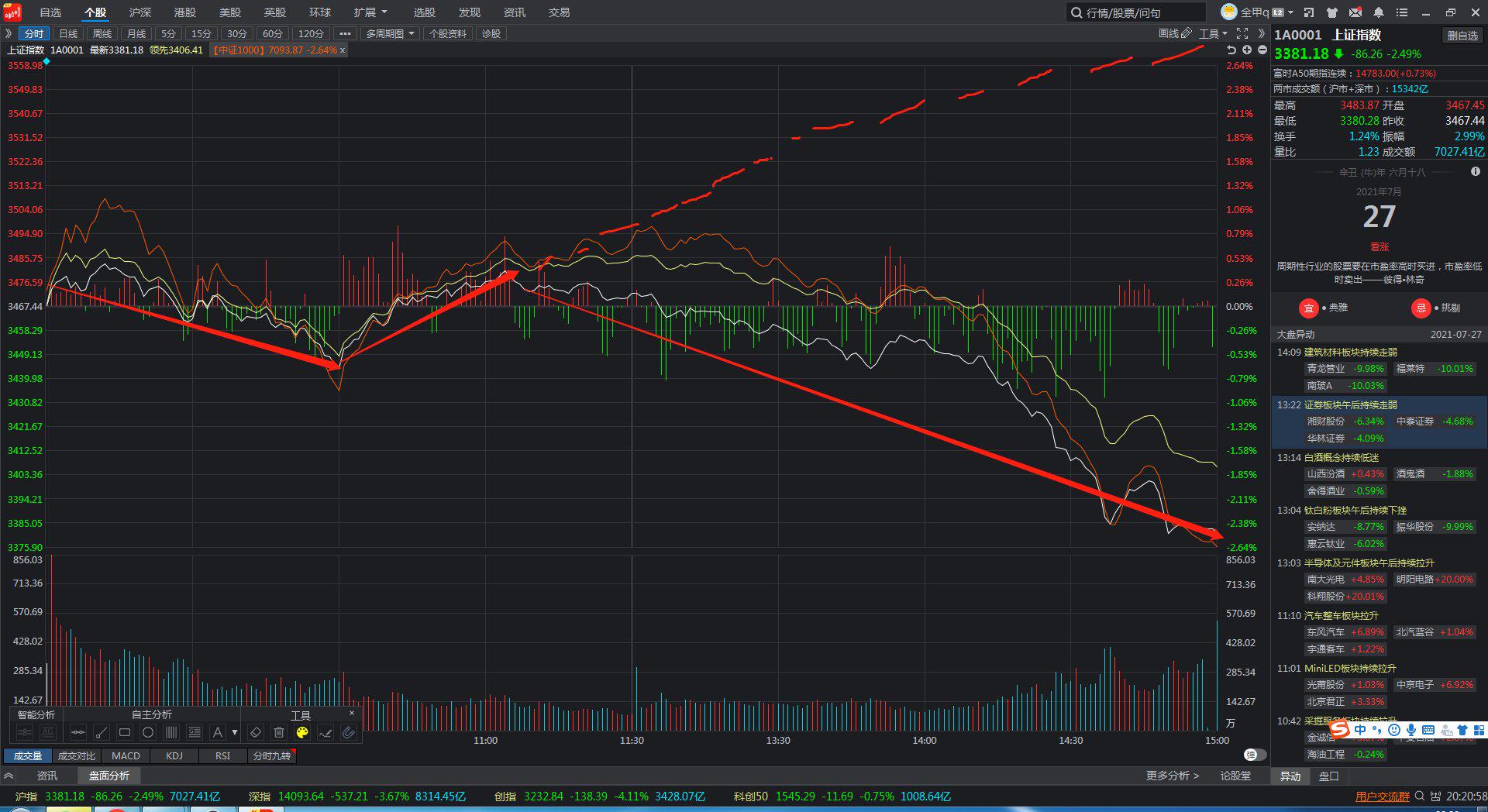Click the user avatar icon
Screen dimensions: 1488x812
[x=1229, y=12]
